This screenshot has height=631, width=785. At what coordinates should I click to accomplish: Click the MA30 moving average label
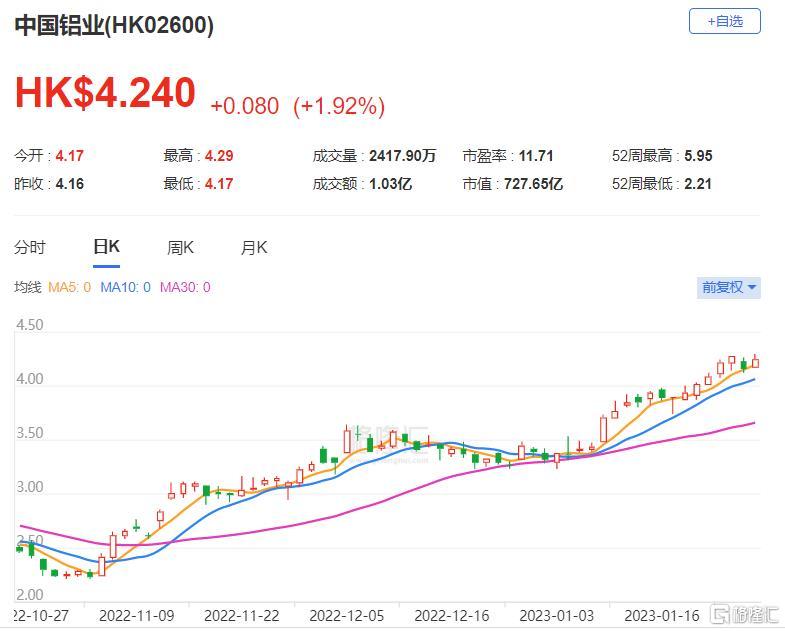pos(185,287)
